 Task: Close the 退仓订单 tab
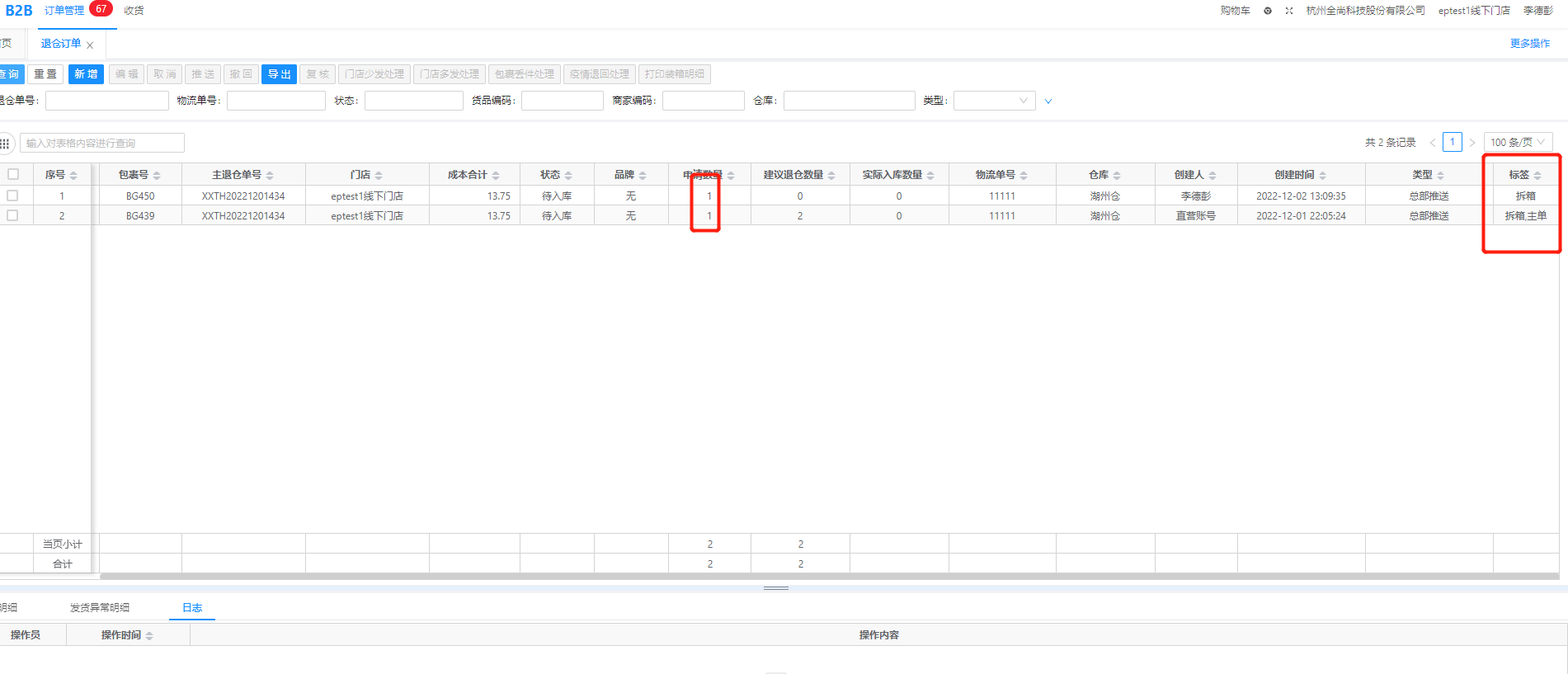click(x=90, y=45)
